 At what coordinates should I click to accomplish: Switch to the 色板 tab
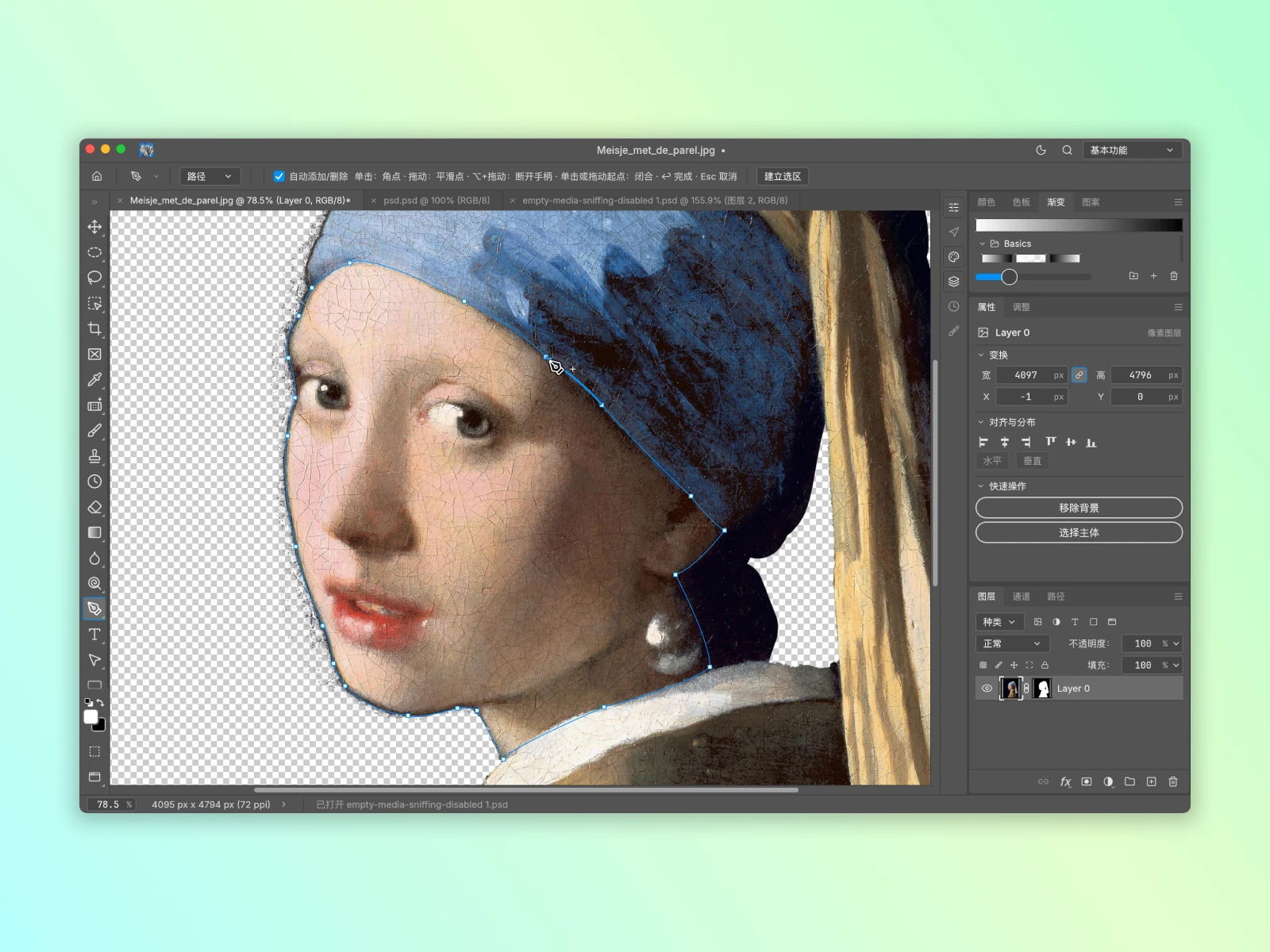coord(1022,202)
